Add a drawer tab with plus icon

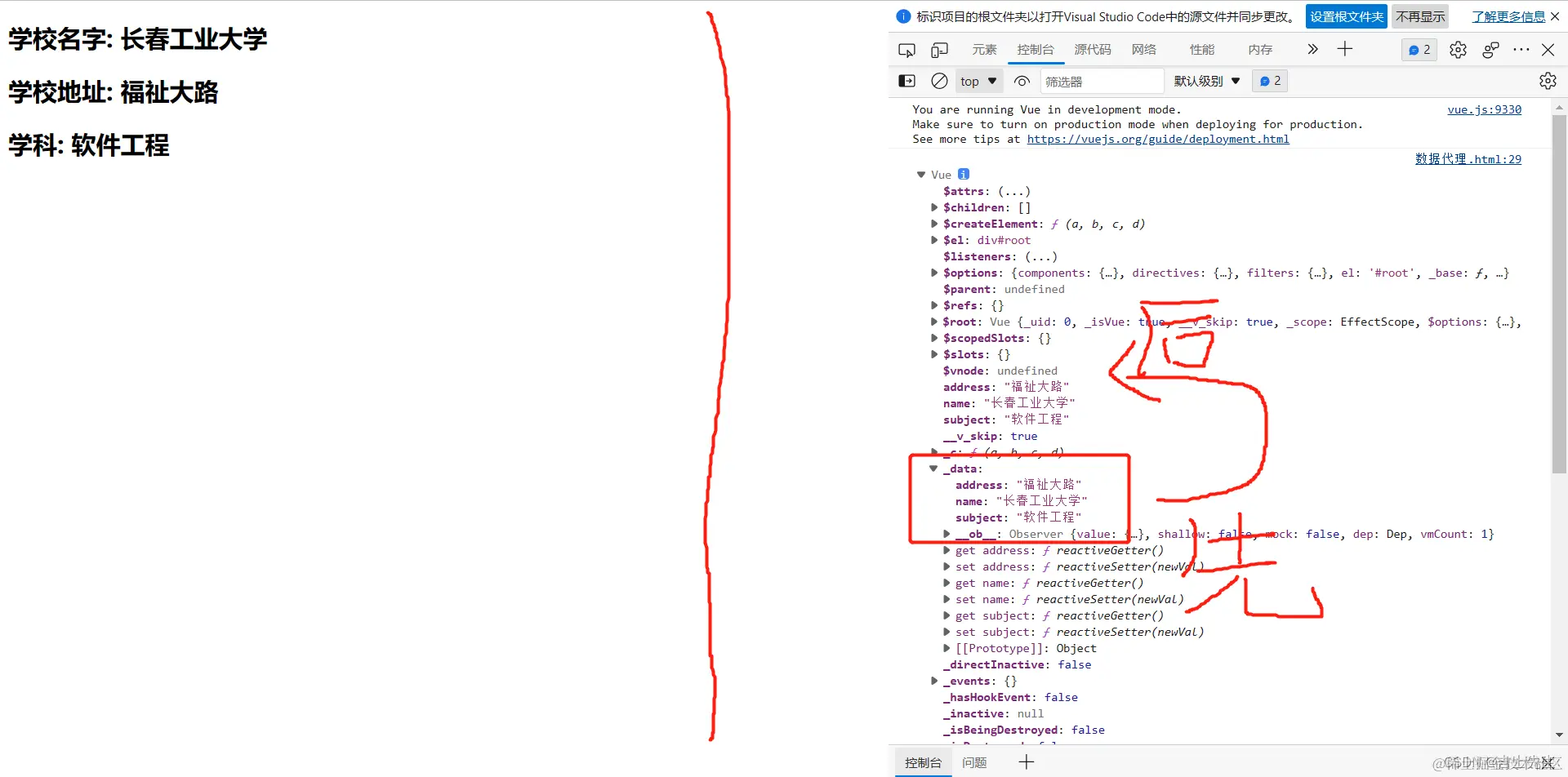1027,761
